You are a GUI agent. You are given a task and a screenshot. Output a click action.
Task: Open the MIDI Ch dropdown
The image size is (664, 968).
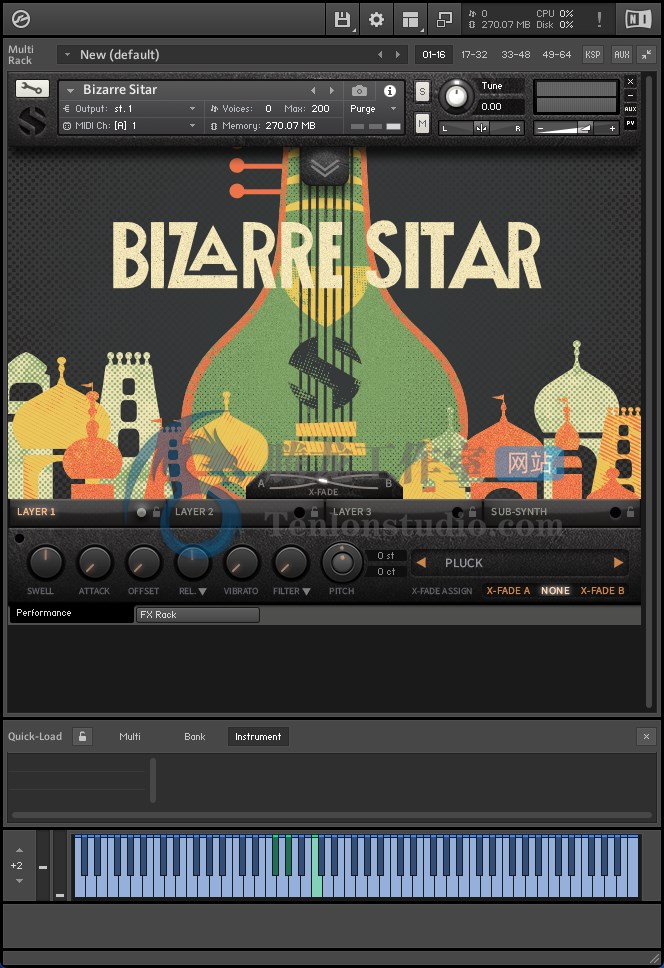(193, 125)
